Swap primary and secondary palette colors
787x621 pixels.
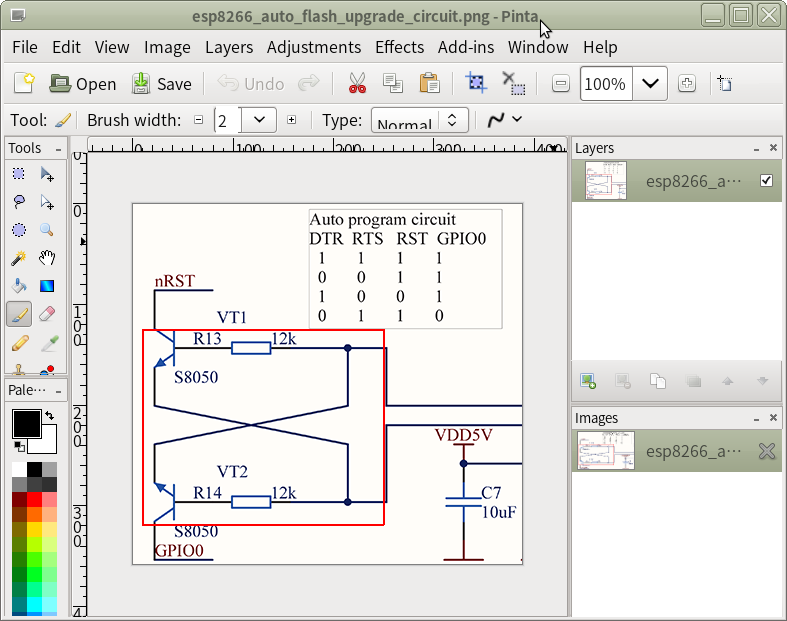click(x=50, y=415)
